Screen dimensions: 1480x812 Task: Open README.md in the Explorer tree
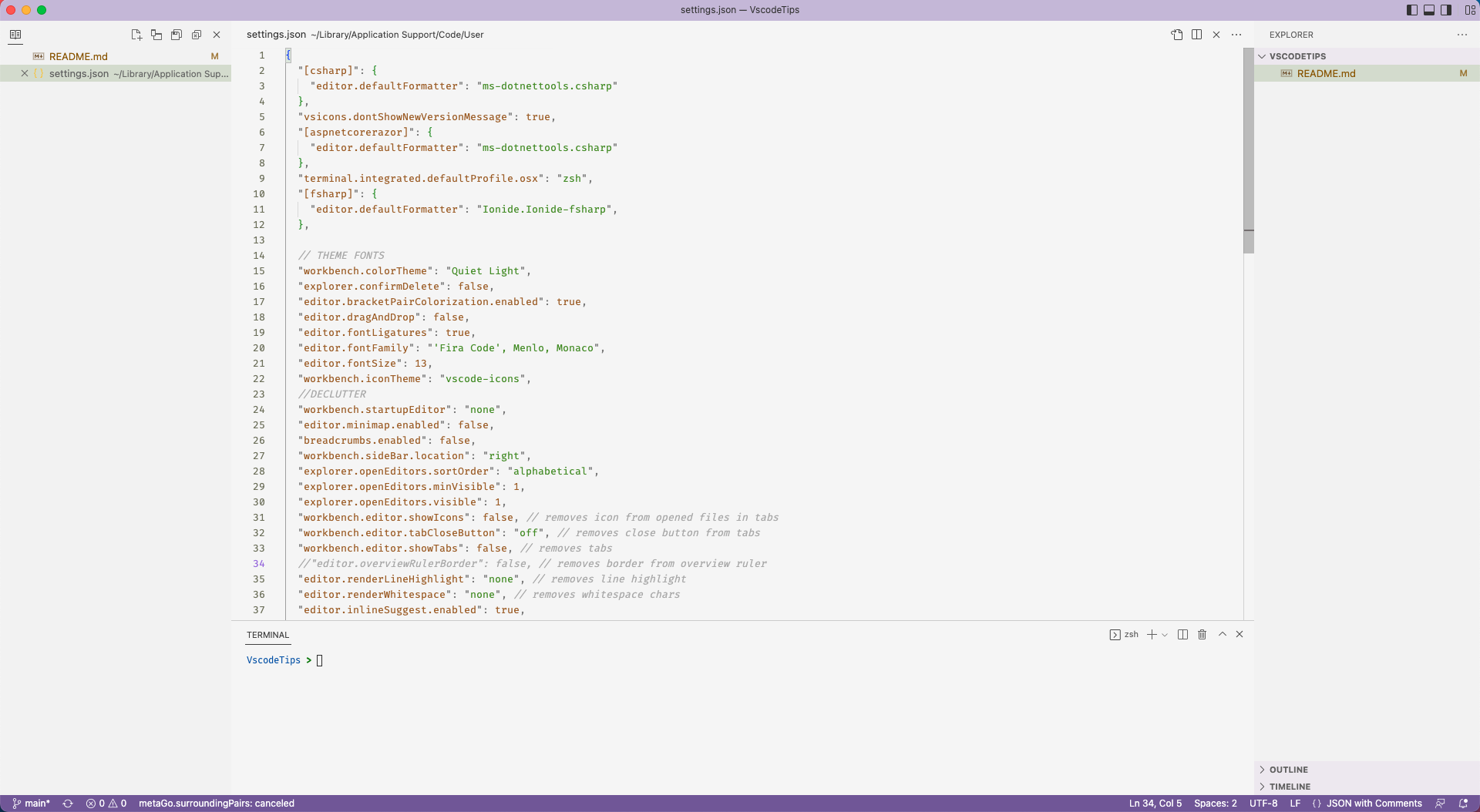pyautogui.click(x=1326, y=73)
